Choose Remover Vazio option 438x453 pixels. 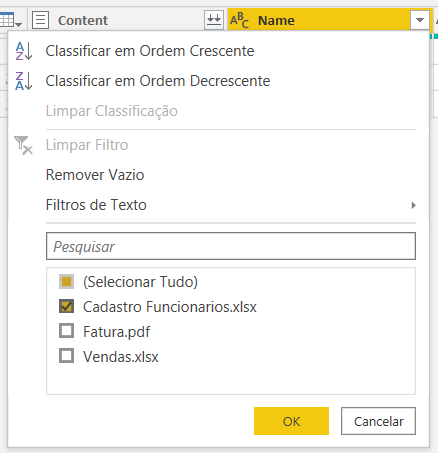95,175
